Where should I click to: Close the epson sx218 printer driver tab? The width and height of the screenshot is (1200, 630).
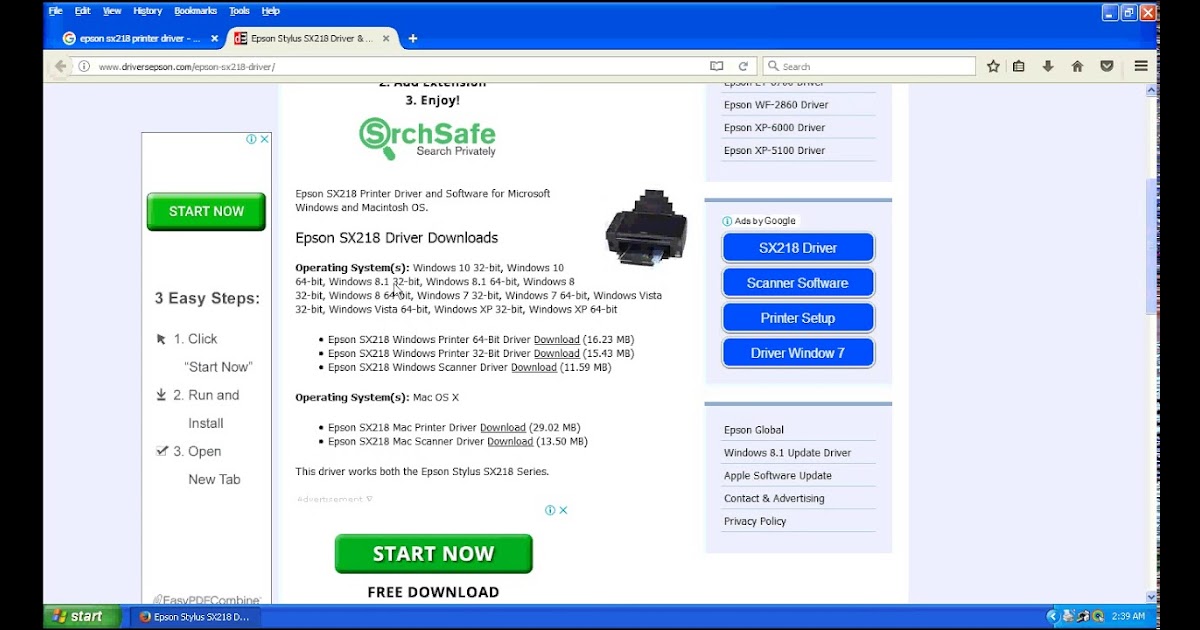[x=214, y=38]
